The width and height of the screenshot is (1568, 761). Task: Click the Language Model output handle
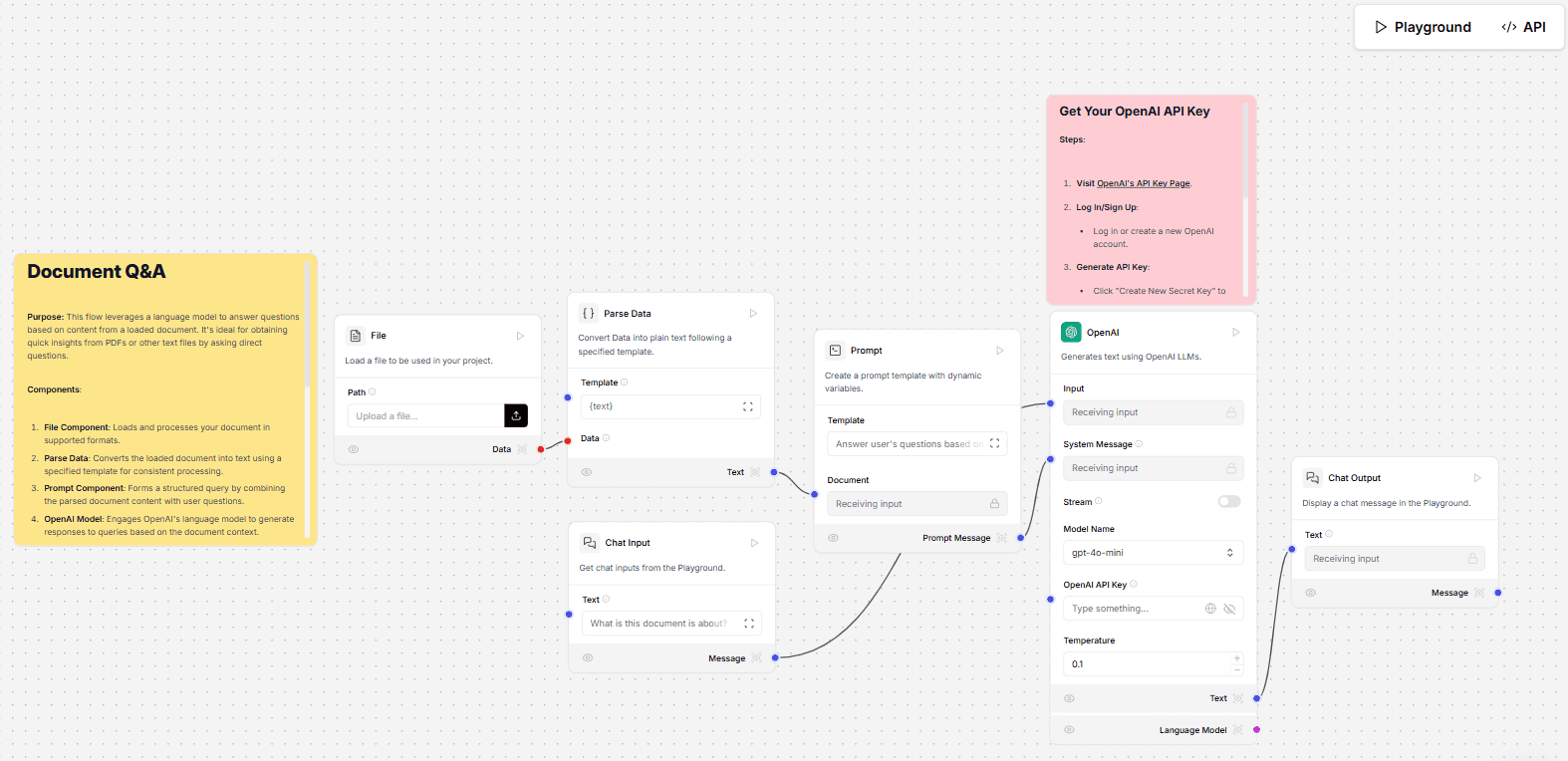pos(1256,730)
